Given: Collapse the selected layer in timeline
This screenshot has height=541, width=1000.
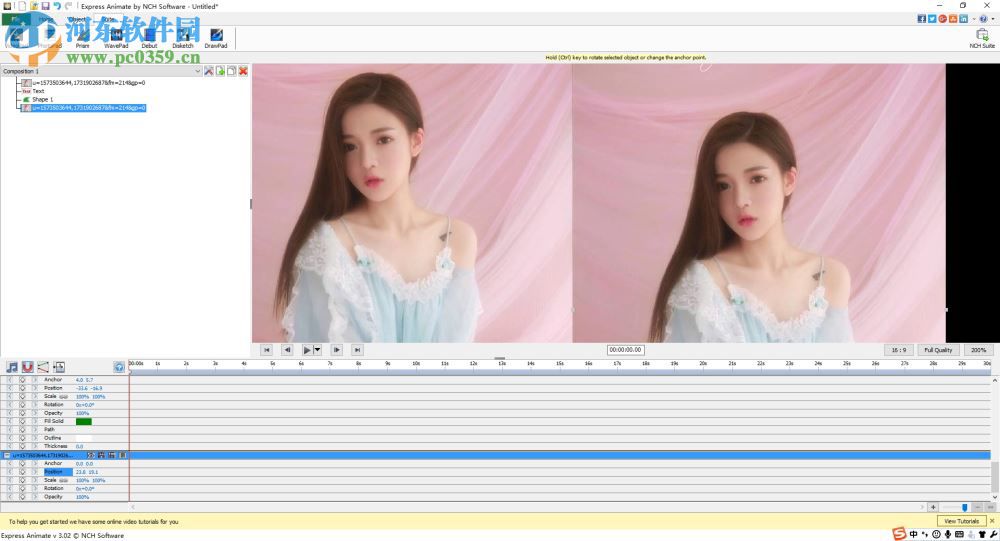Looking at the screenshot, I should 6,456.
